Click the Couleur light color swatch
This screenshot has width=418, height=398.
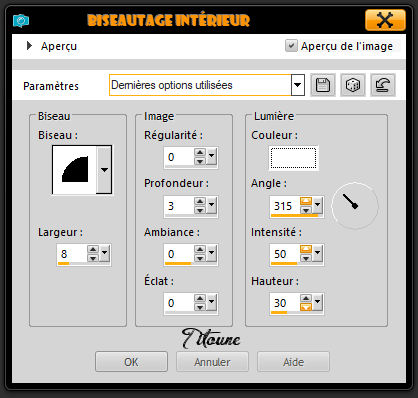[293, 158]
